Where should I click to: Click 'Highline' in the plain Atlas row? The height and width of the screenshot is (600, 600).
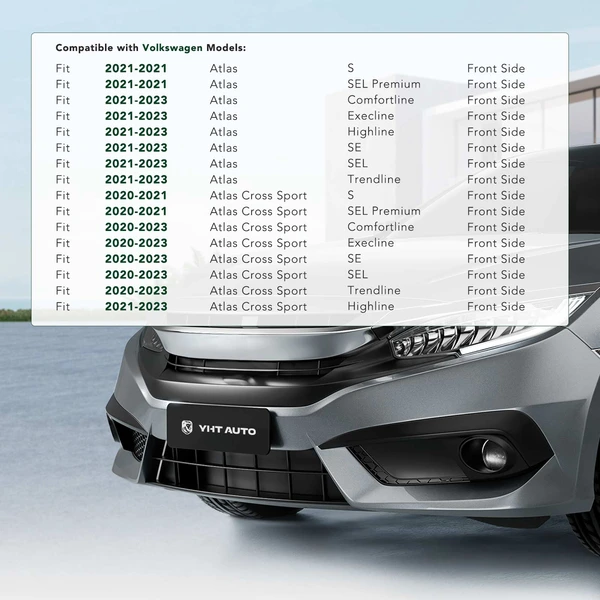tap(371, 132)
